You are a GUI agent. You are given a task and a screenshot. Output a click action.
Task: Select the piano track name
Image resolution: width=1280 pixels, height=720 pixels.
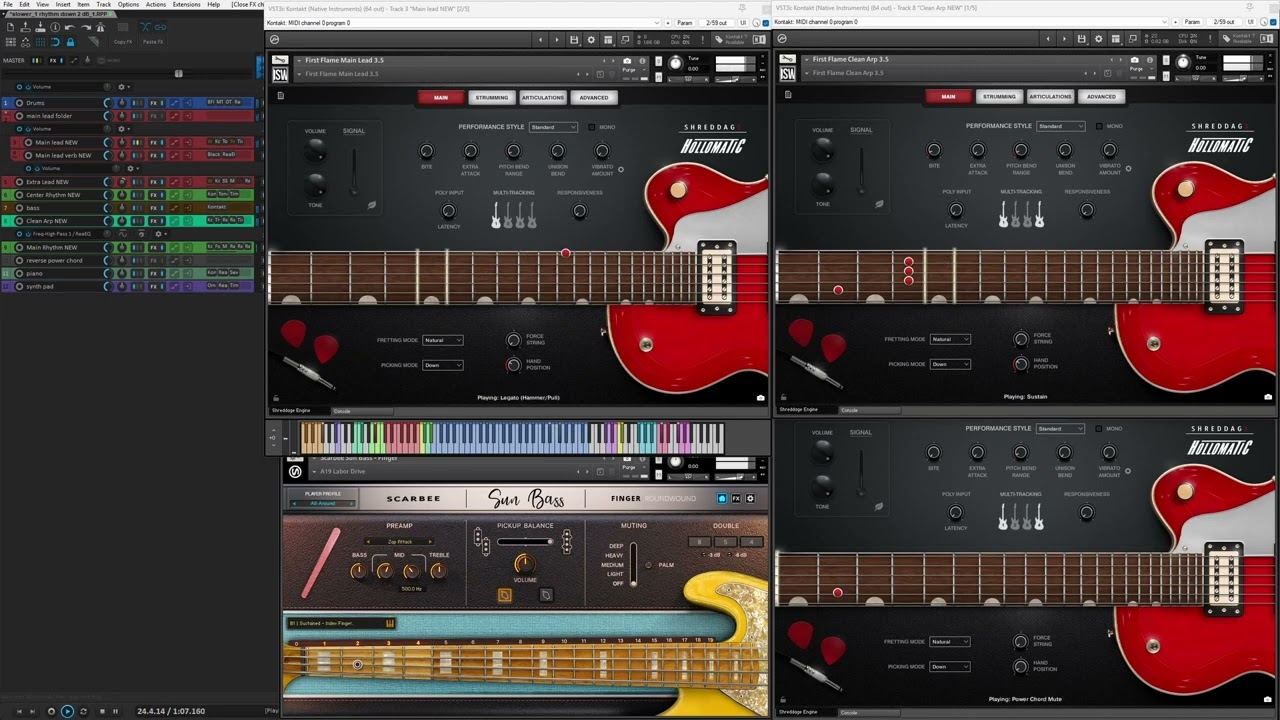point(34,273)
